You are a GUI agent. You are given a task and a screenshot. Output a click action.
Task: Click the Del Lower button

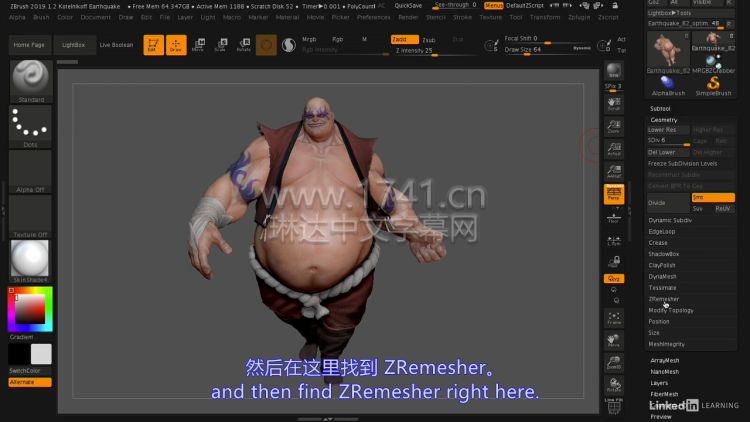[x=668, y=152]
